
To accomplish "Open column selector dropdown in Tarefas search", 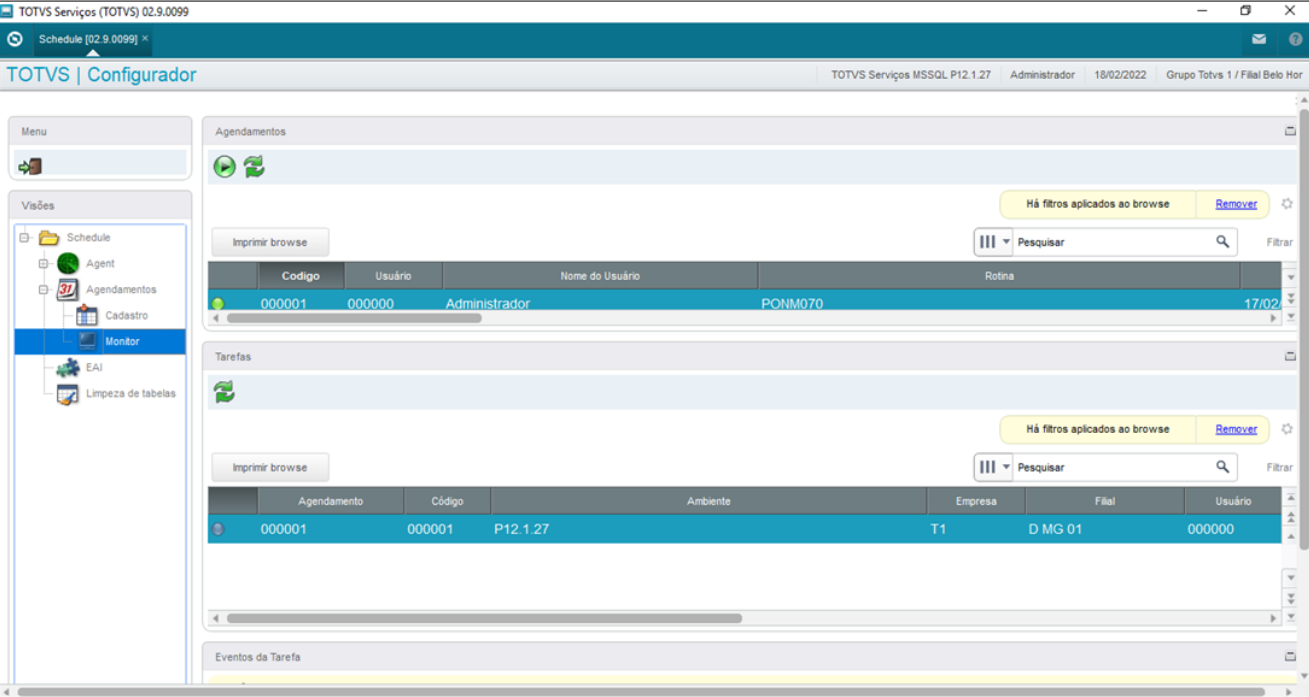I will point(994,467).
